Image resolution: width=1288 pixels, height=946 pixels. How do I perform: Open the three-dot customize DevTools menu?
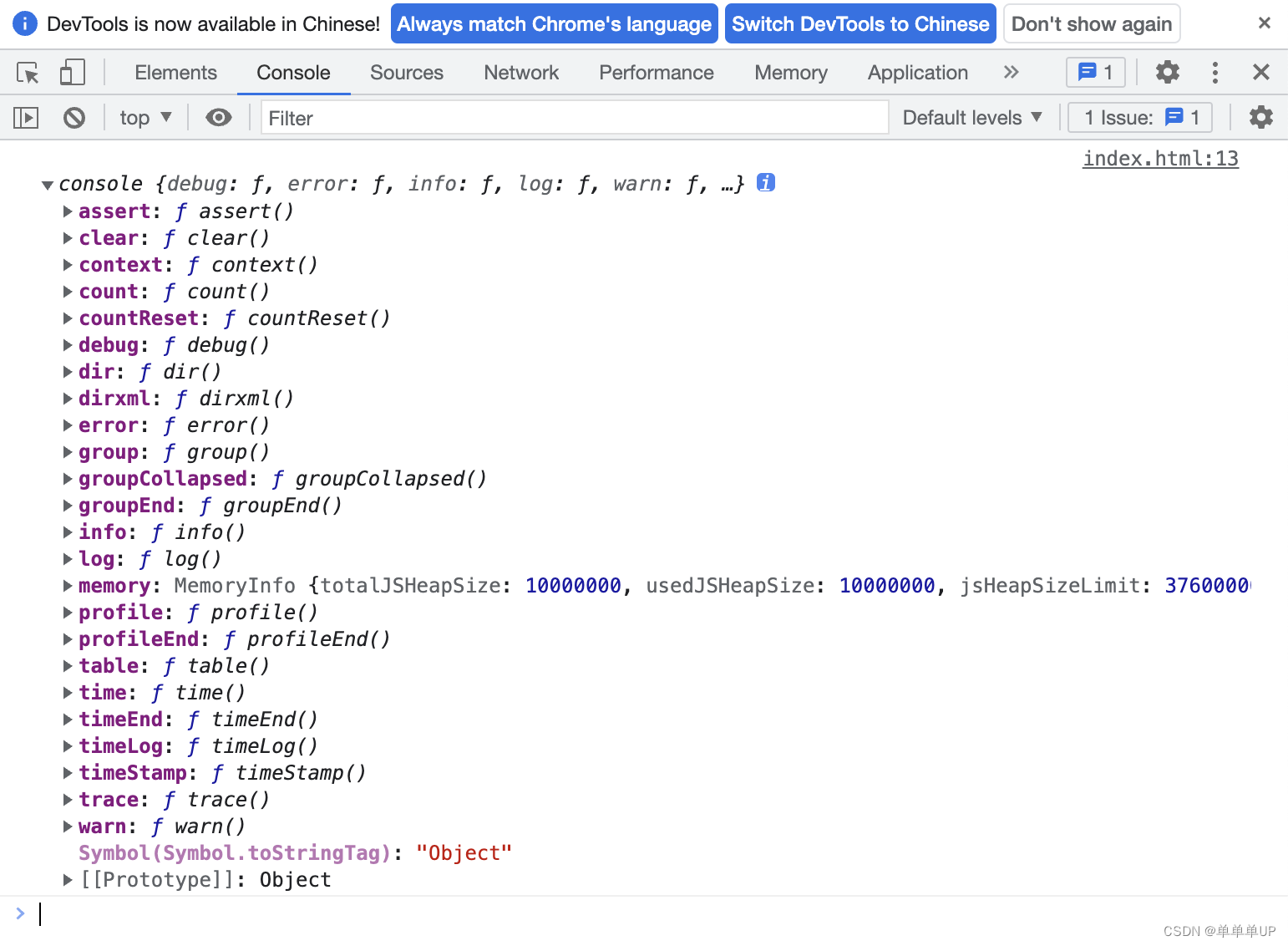pyautogui.click(x=1215, y=73)
